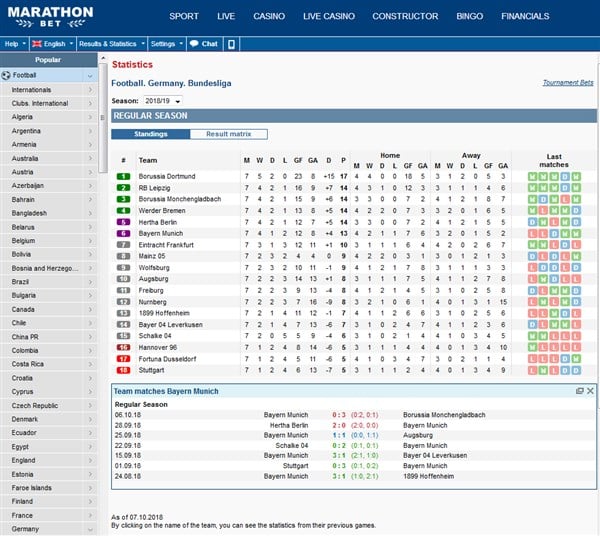Screen dimensions: 600x536
Task: Expand the Brazil sidebar item
Action: tap(90, 282)
